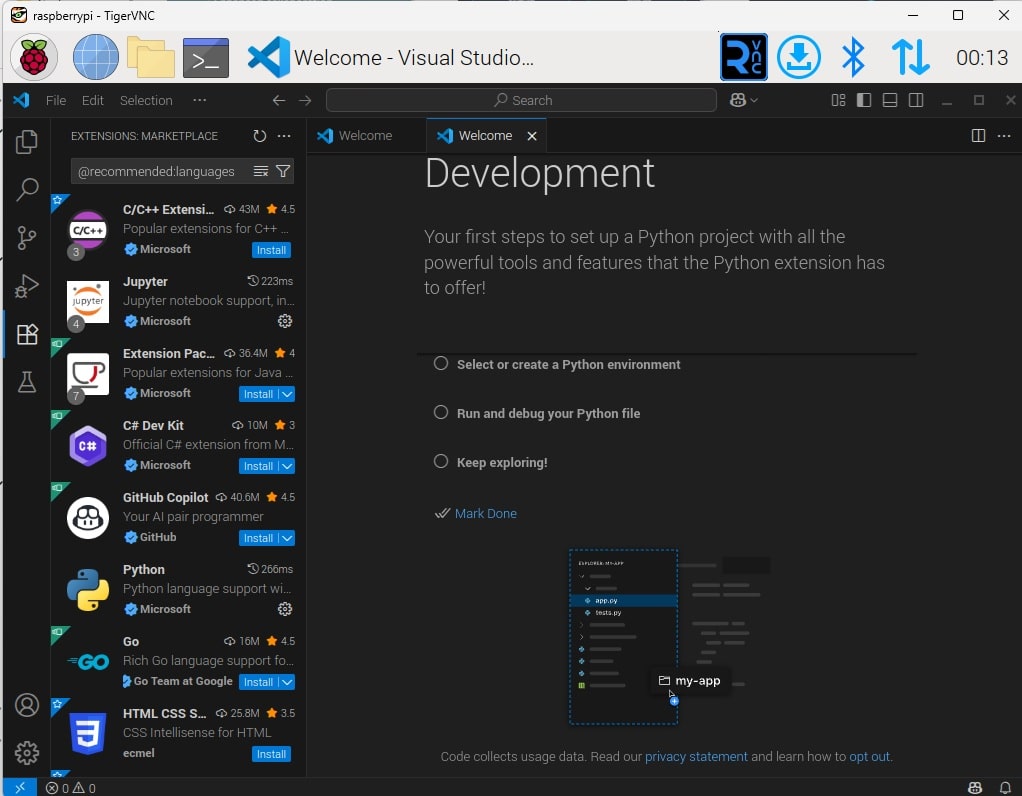
Task: Install the C# Dev Kit extension
Action: [x=258, y=466]
